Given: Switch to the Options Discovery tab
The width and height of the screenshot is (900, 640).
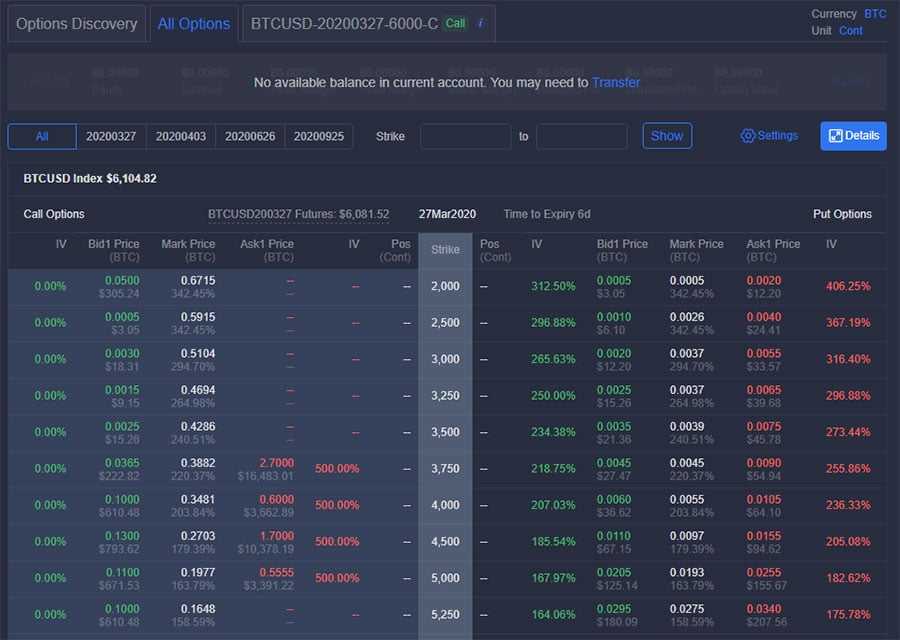Looking at the screenshot, I should [76, 23].
